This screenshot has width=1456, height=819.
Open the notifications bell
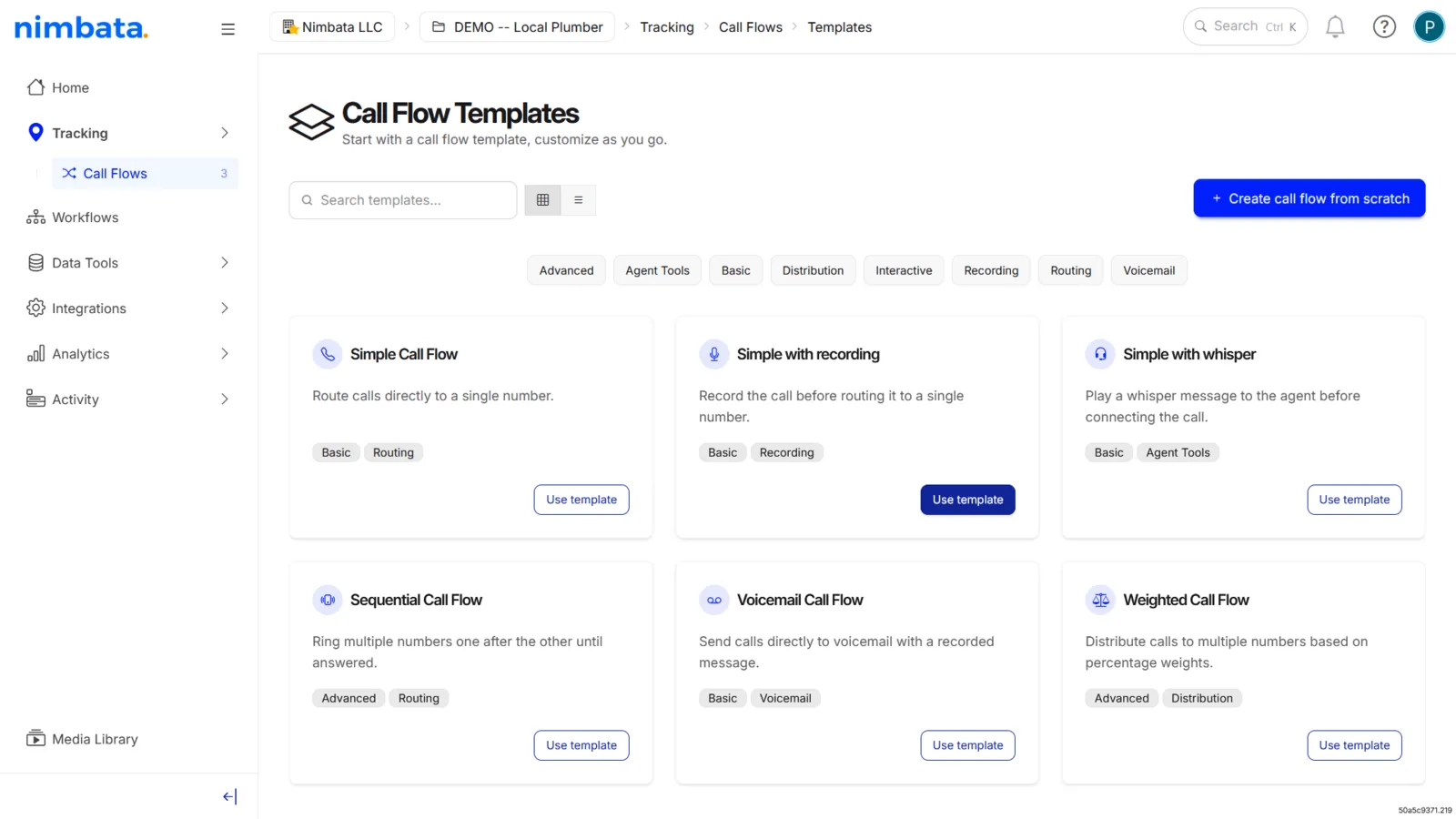(1335, 27)
